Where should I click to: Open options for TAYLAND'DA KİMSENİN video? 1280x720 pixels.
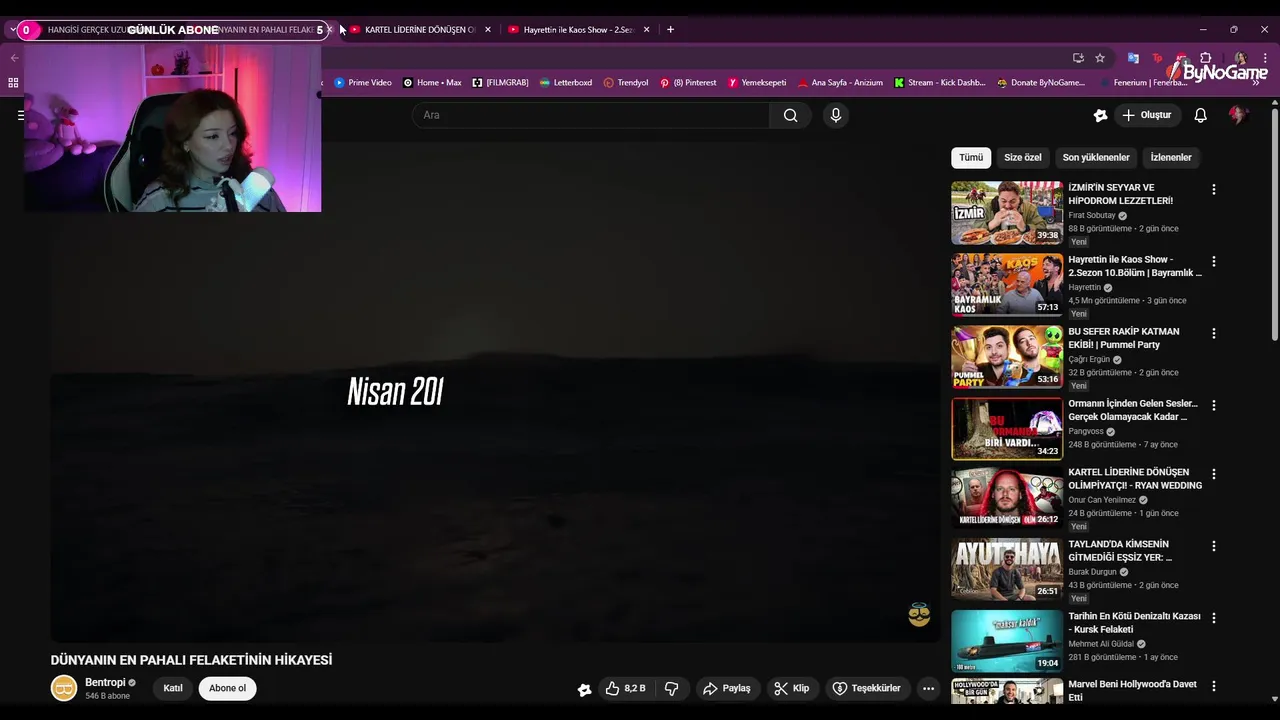1214,546
